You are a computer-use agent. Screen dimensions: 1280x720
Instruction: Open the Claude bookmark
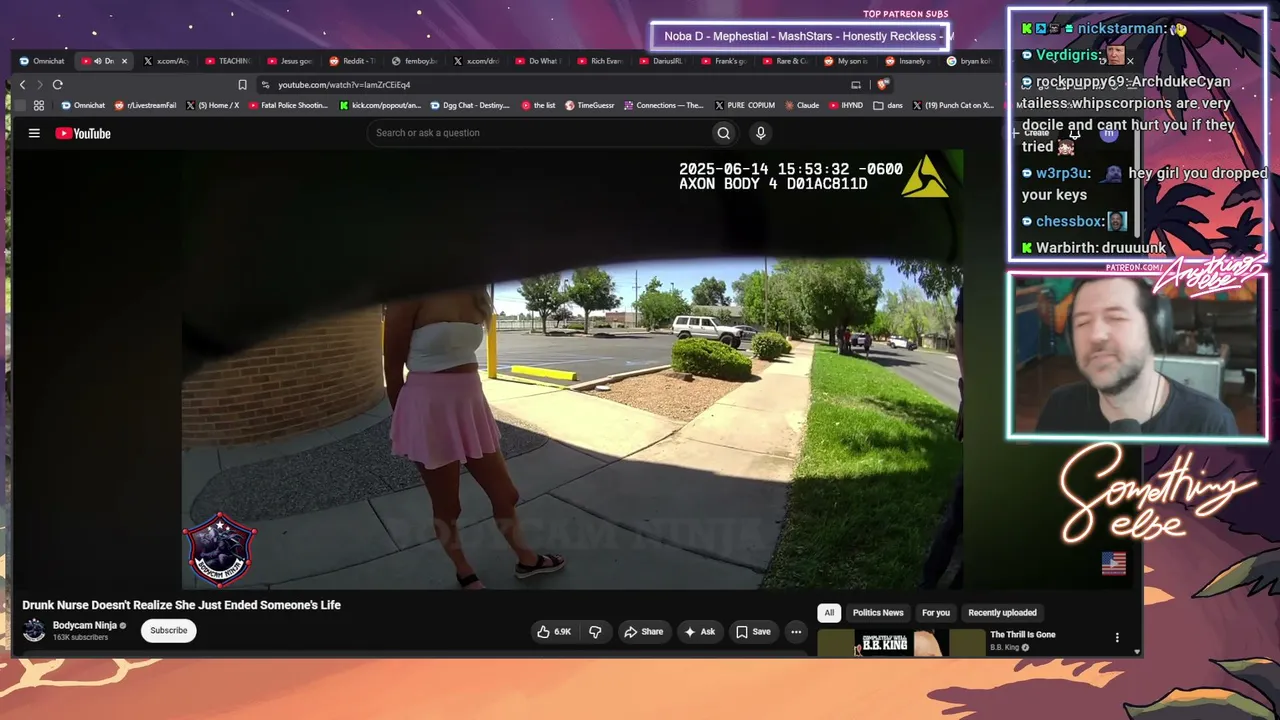801,105
